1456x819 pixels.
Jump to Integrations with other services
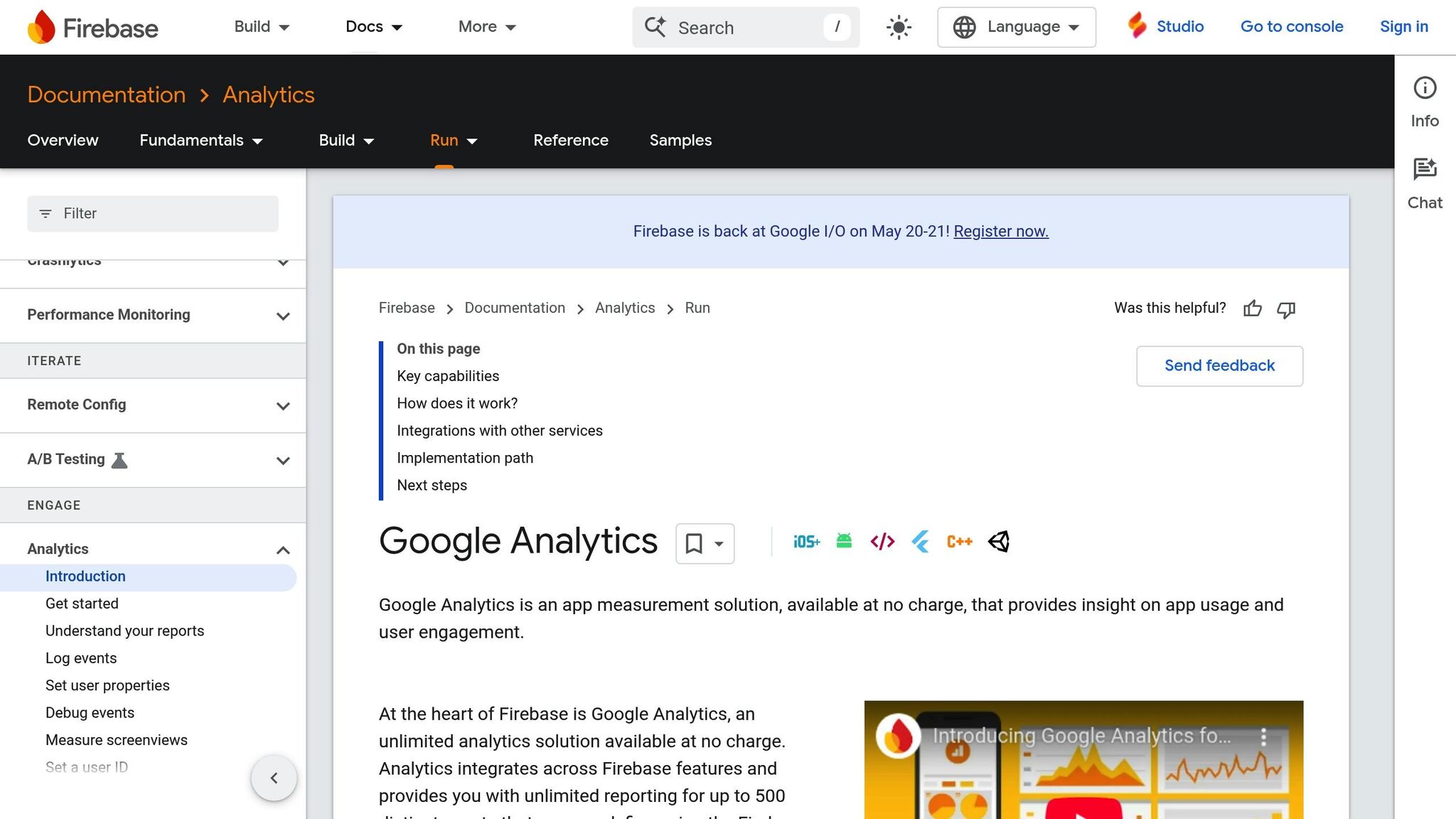[500, 431]
